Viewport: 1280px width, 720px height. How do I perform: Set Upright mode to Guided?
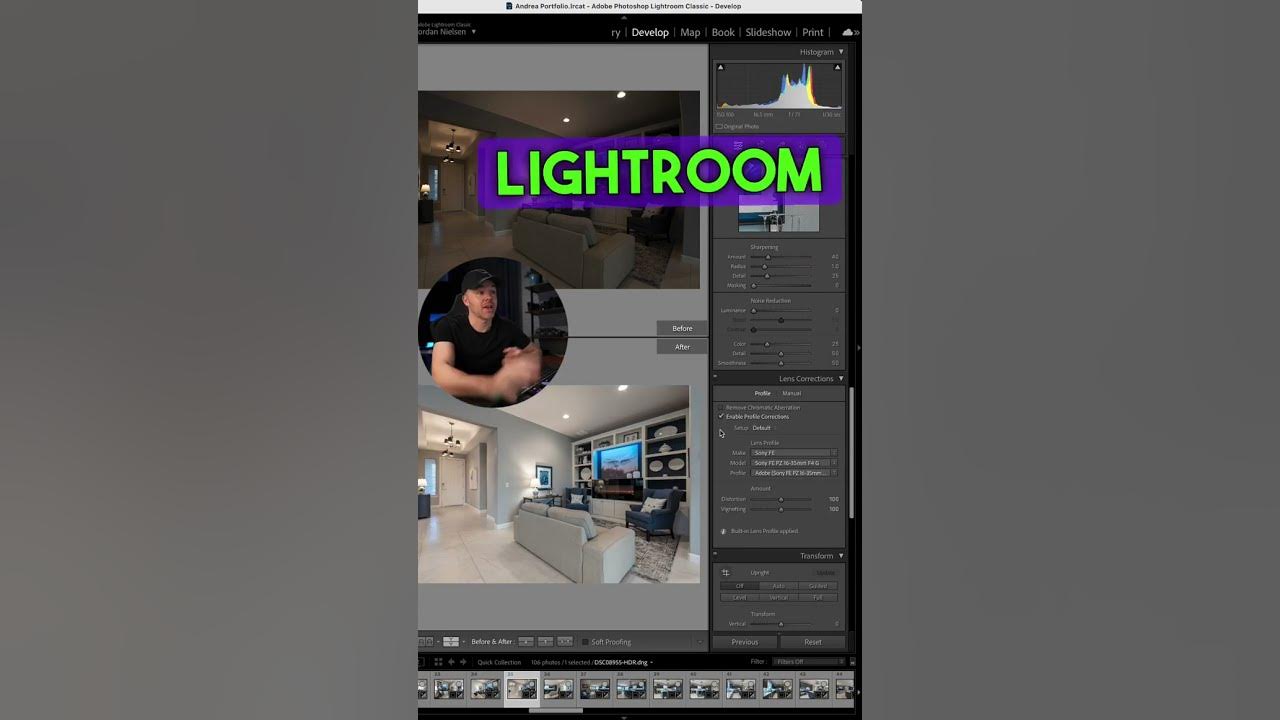click(x=818, y=586)
